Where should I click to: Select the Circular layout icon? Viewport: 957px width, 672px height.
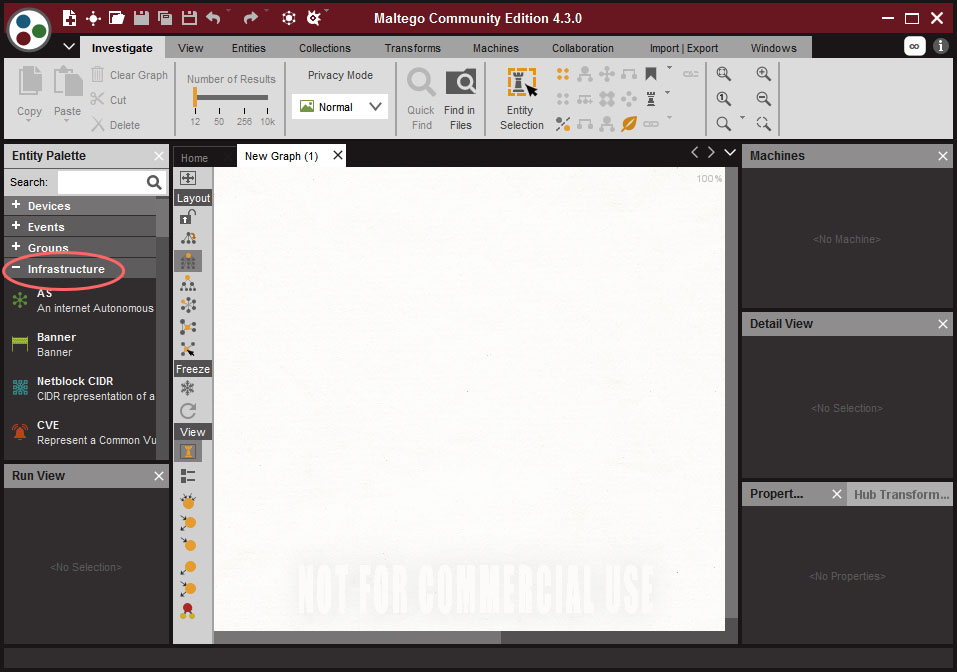coord(188,305)
